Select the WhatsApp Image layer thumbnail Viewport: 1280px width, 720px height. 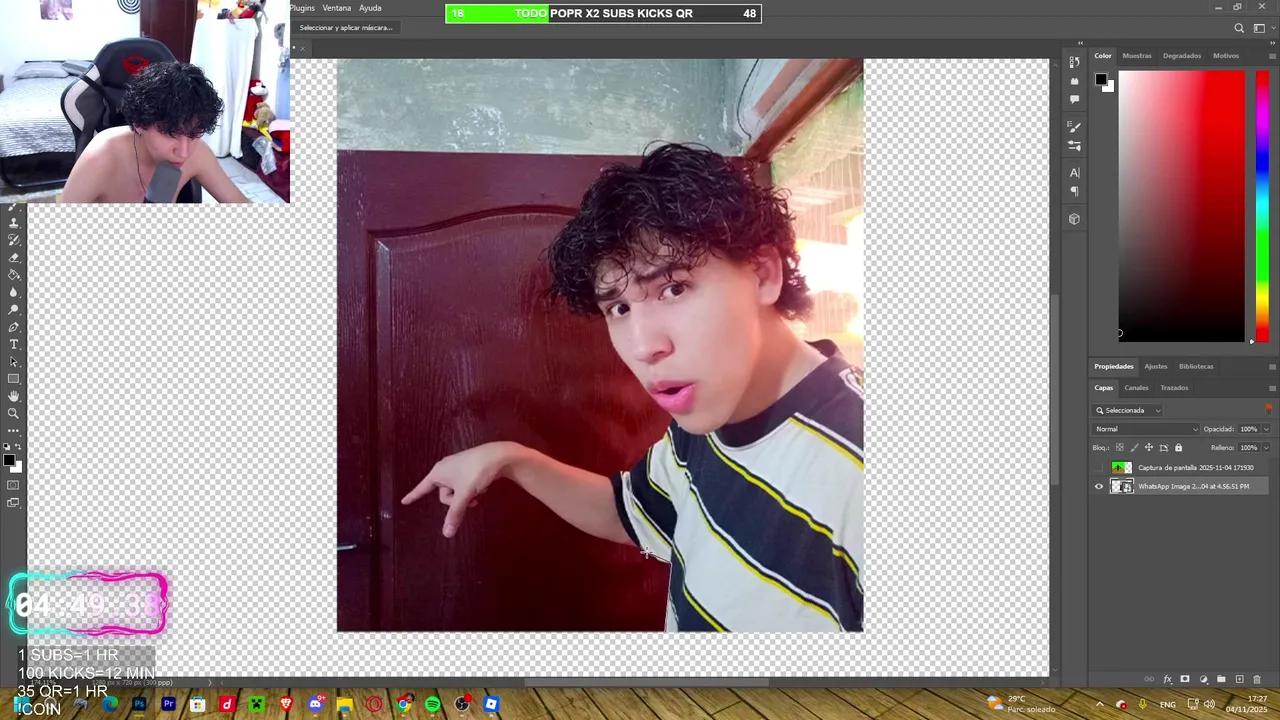click(x=1121, y=486)
